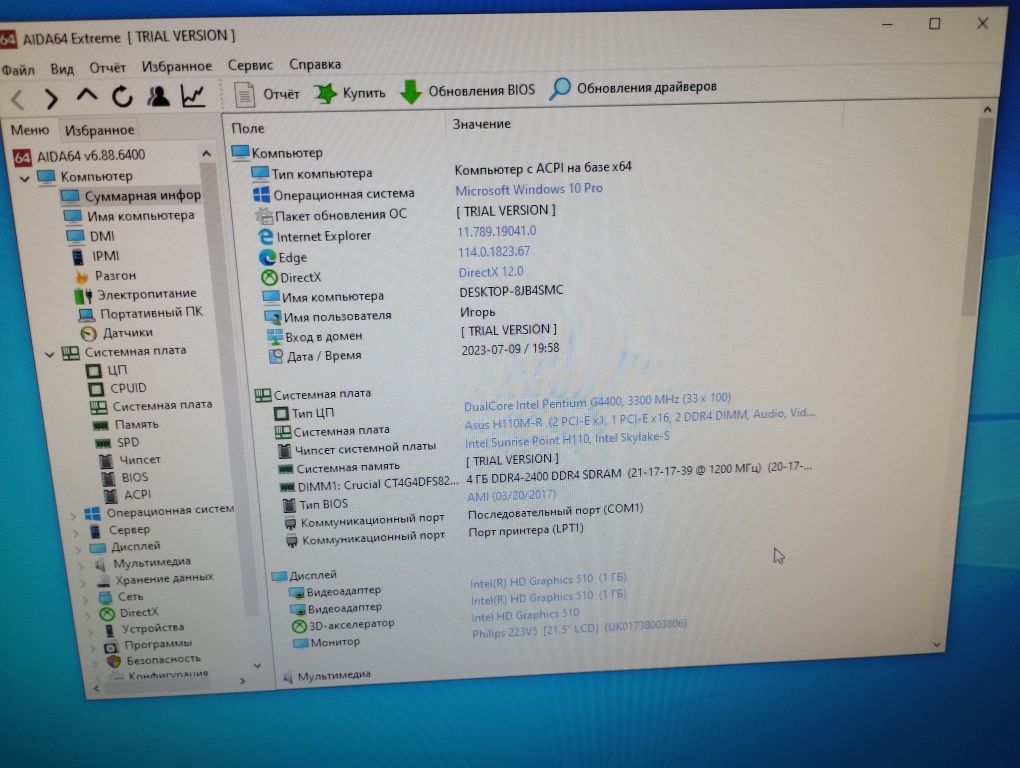Open the Отчёт menu in menu bar
This screenshot has width=1020, height=768.
tap(107, 68)
